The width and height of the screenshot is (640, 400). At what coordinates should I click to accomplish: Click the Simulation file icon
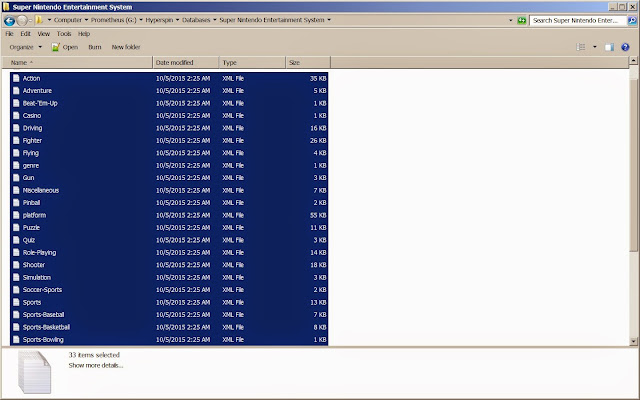(16, 278)
